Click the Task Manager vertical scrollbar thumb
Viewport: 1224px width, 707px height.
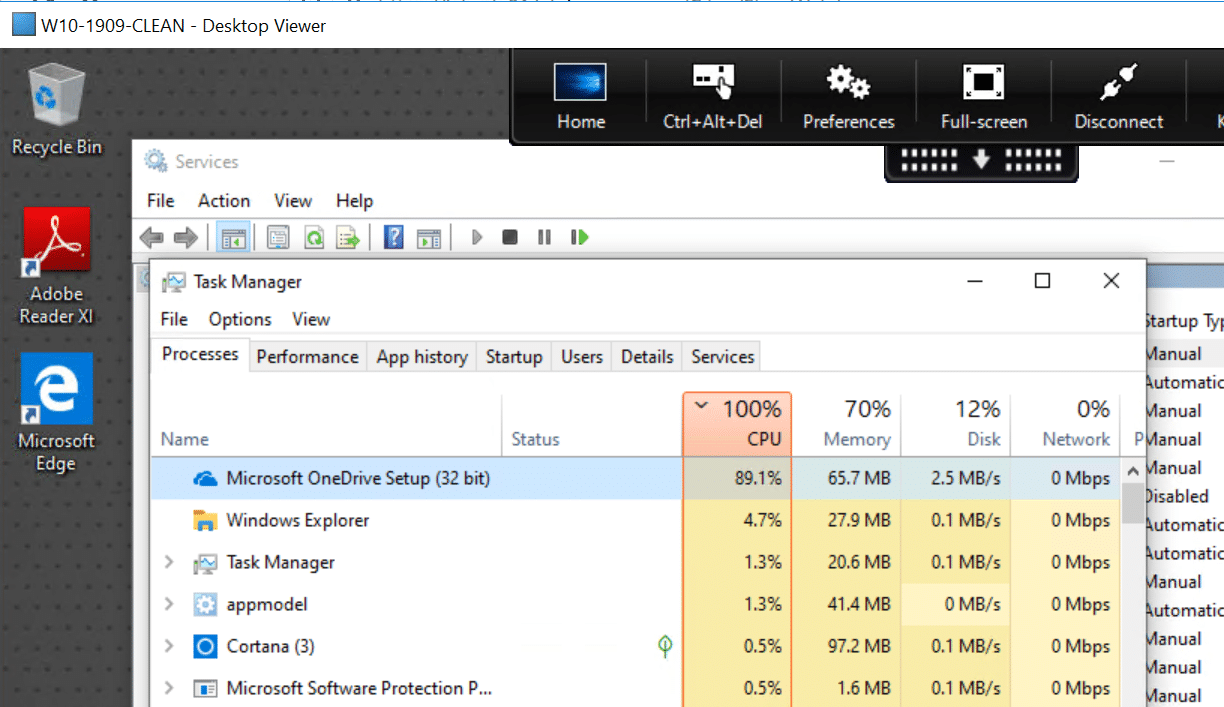(1133, 503)
